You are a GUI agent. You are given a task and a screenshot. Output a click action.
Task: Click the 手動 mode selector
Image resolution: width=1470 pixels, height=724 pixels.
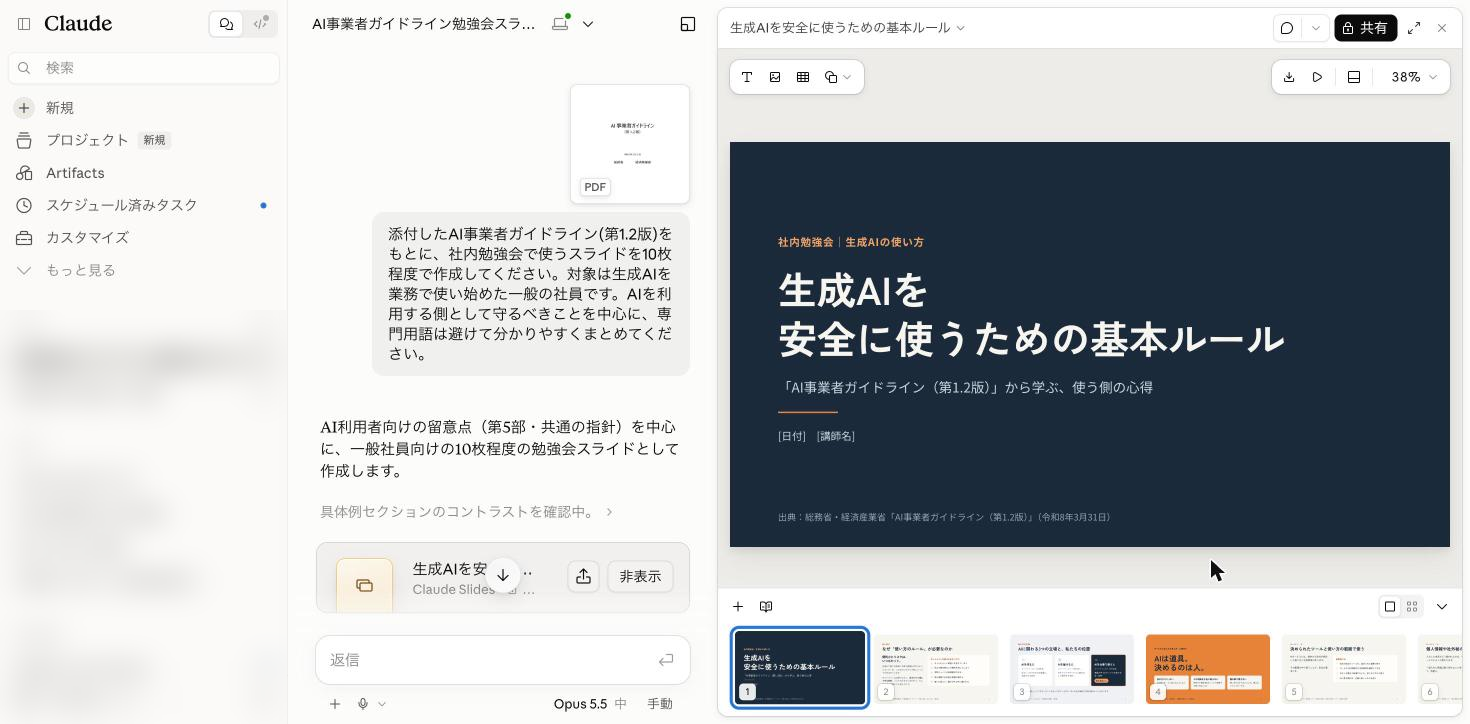[660, 704]
